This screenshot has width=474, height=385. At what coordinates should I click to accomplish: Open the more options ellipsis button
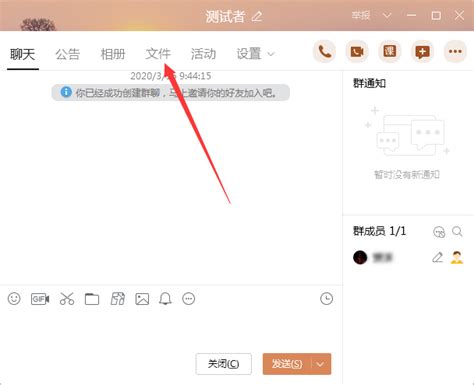click(x=455, y=51)
